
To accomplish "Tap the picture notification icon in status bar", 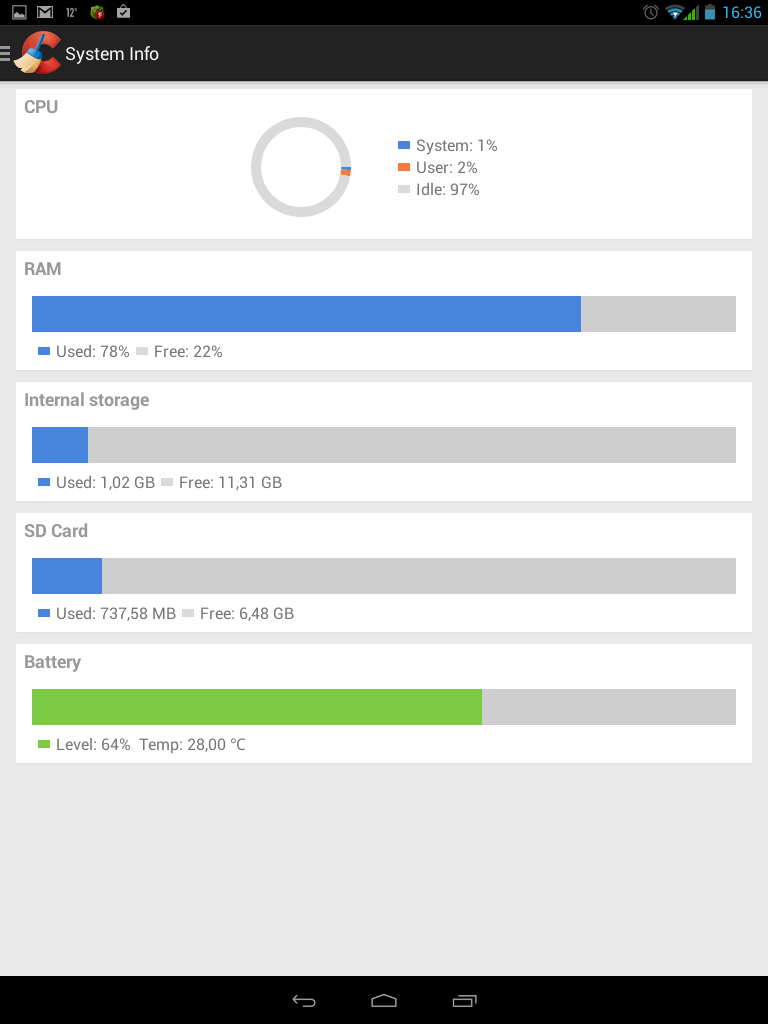I will click(19, 12).
